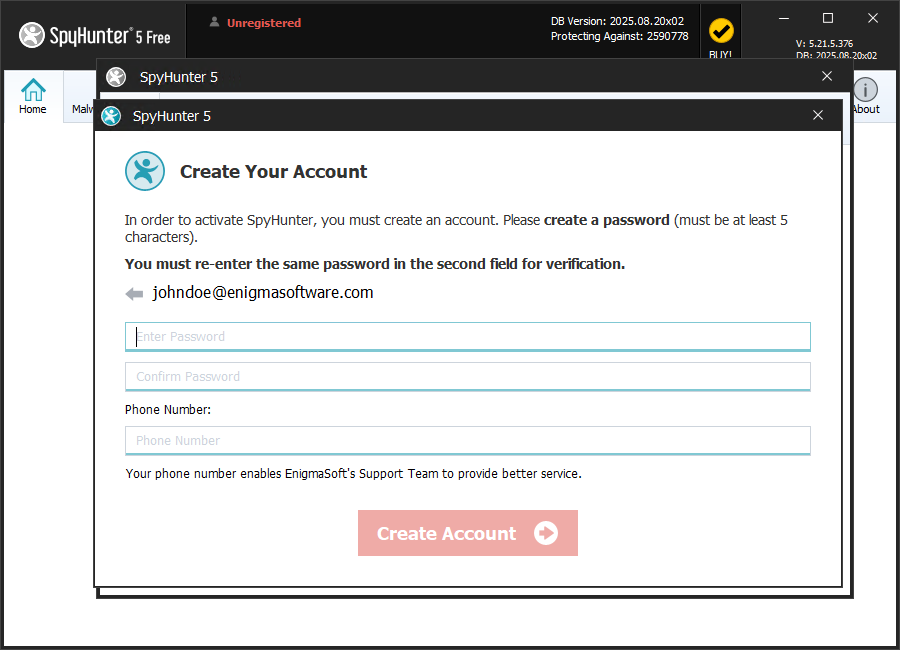Click the user icon next to Unregistered
Screen dimensions: 900x650
pos(214,22)
